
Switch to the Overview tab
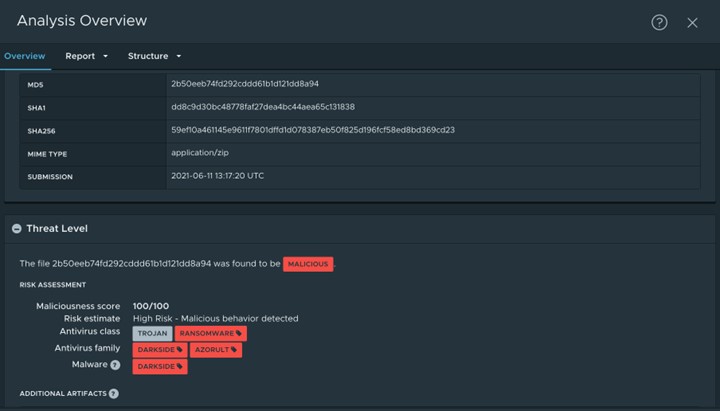(x=24, y=56)
